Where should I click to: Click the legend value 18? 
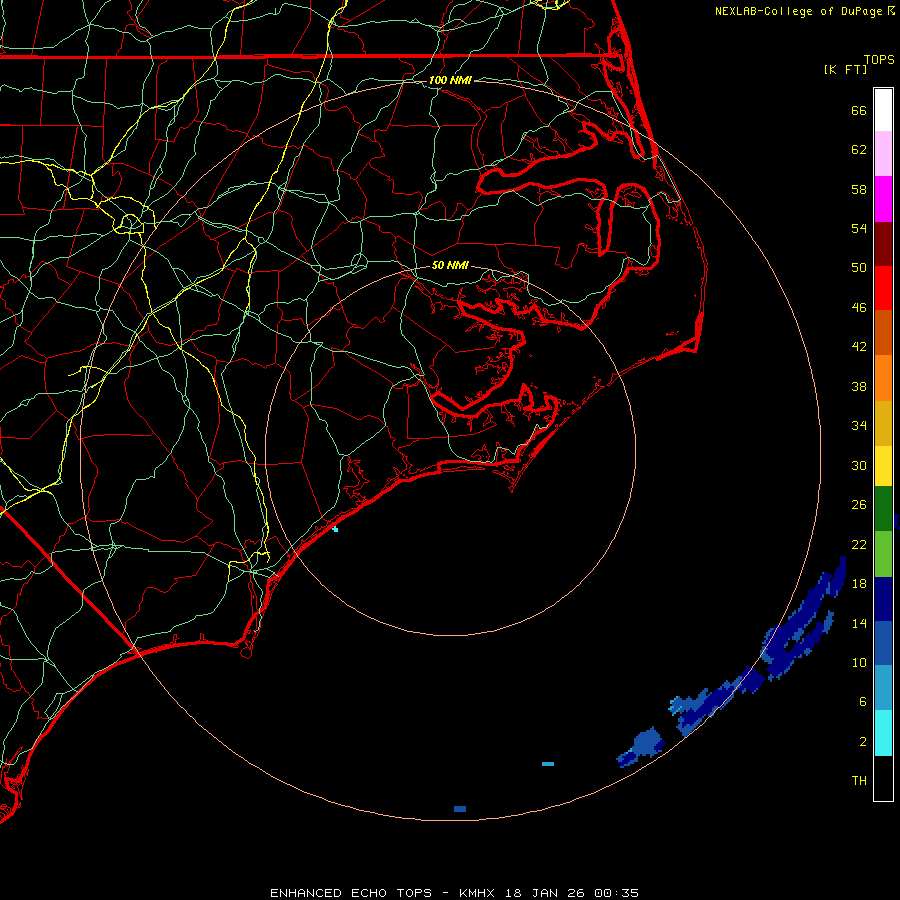(x=859, y=584)
